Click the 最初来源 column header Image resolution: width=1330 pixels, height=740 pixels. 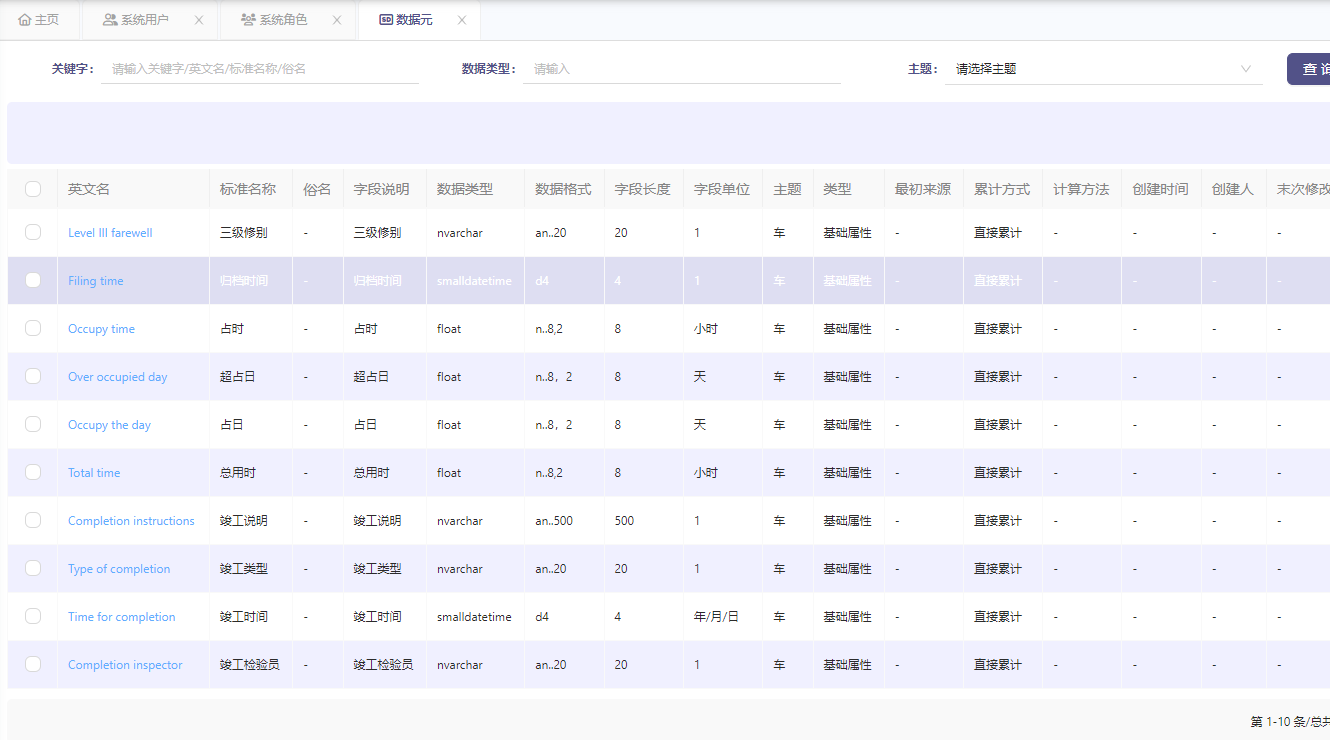pyautogui.click(x=924, y=189)
